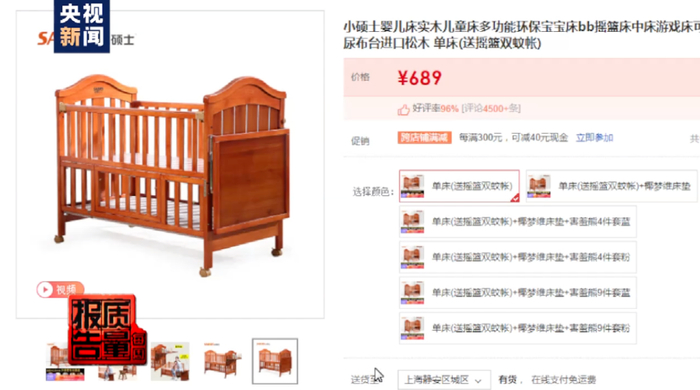Select 4件套粉 bundle option
The height and width of the screenshot is (390, 700).
(x=518, y=257)
